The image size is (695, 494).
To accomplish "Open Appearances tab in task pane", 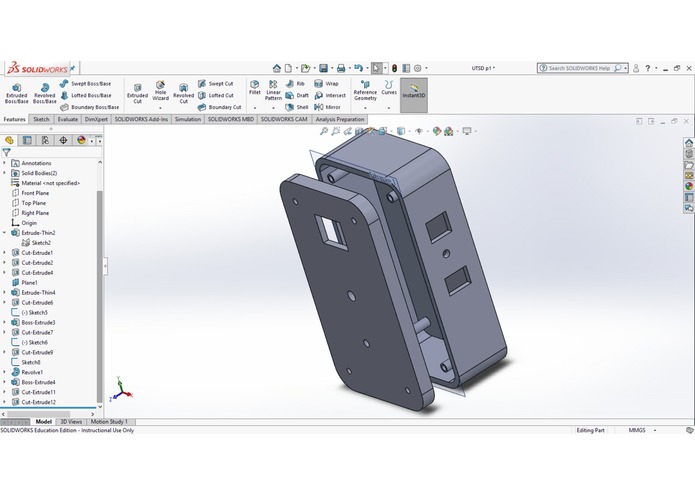I will (689, 186).
